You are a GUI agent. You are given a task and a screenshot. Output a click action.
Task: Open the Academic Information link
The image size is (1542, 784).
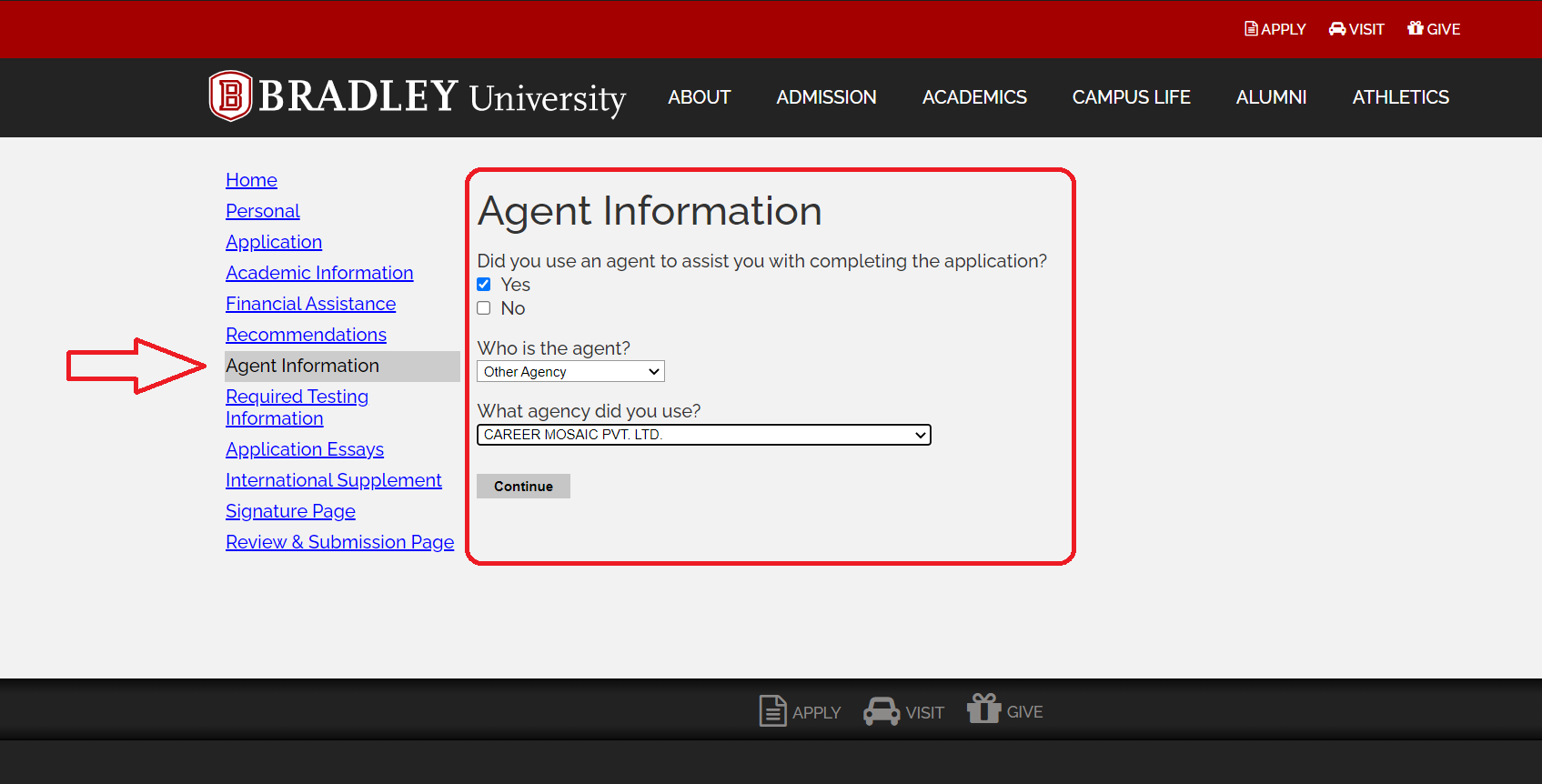click(x=319, y=273)
